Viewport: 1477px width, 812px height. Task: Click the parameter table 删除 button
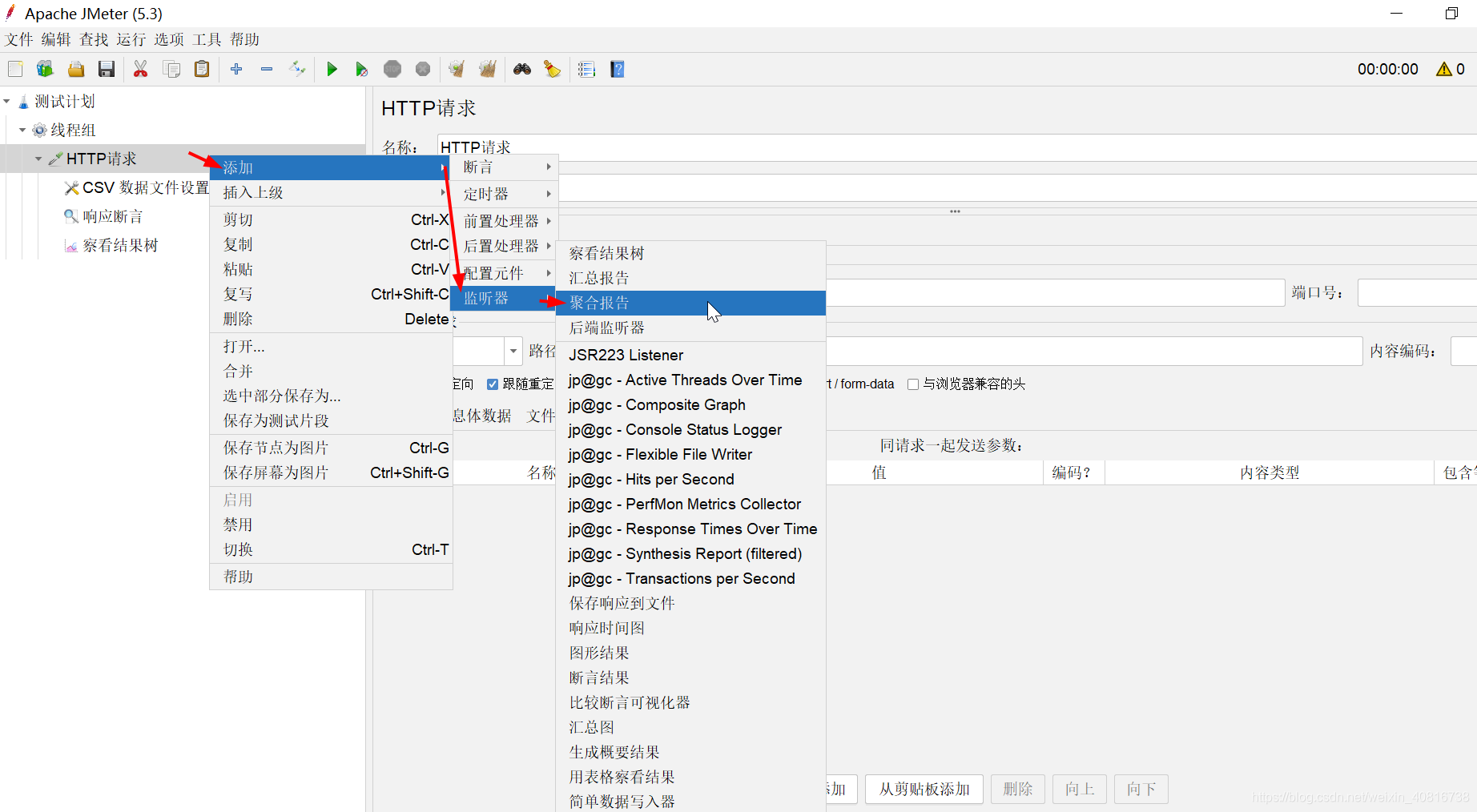click(1018, 789)
